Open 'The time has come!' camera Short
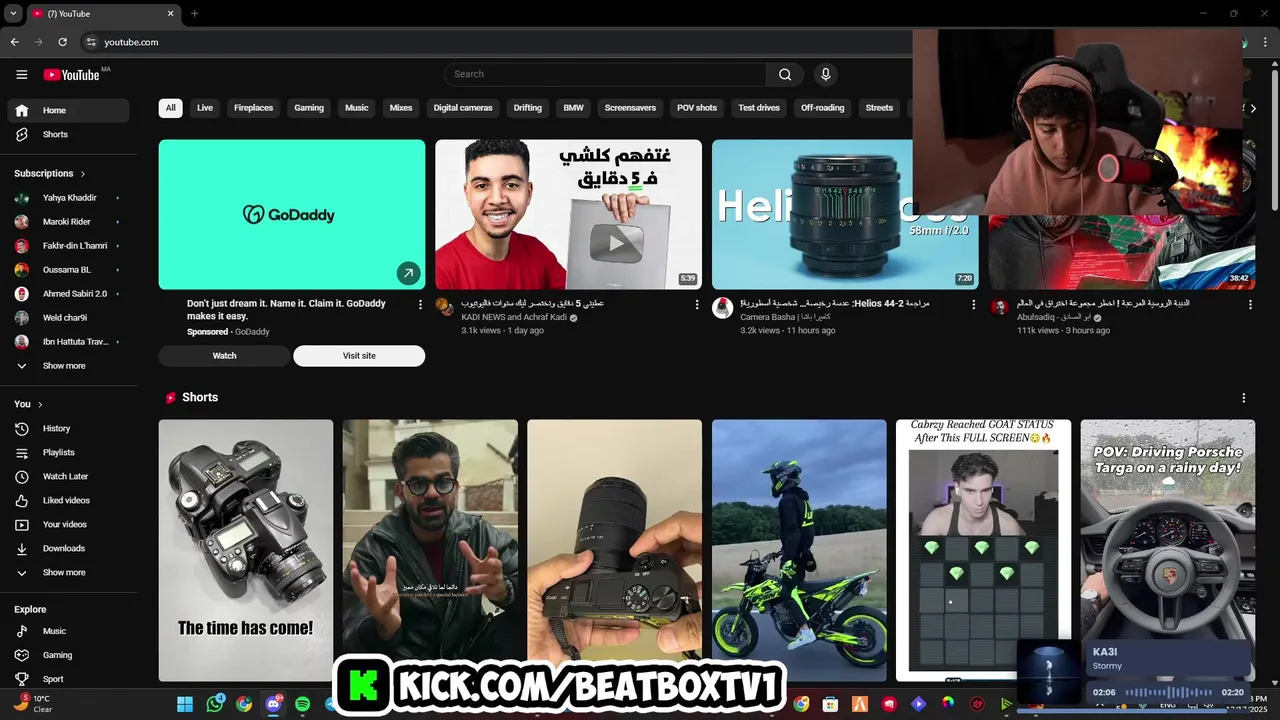Image resolution: width=1280 pixels, height=720 pixels. coord(246,550)
